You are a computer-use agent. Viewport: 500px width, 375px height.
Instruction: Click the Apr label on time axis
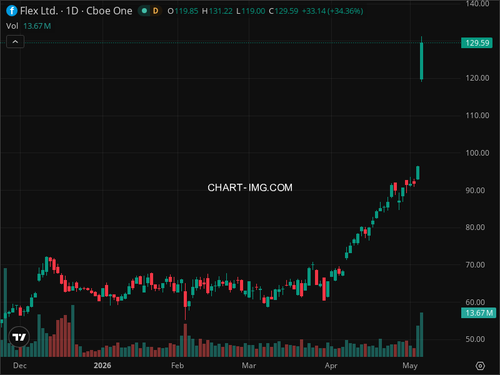click(x=331, y=366)
